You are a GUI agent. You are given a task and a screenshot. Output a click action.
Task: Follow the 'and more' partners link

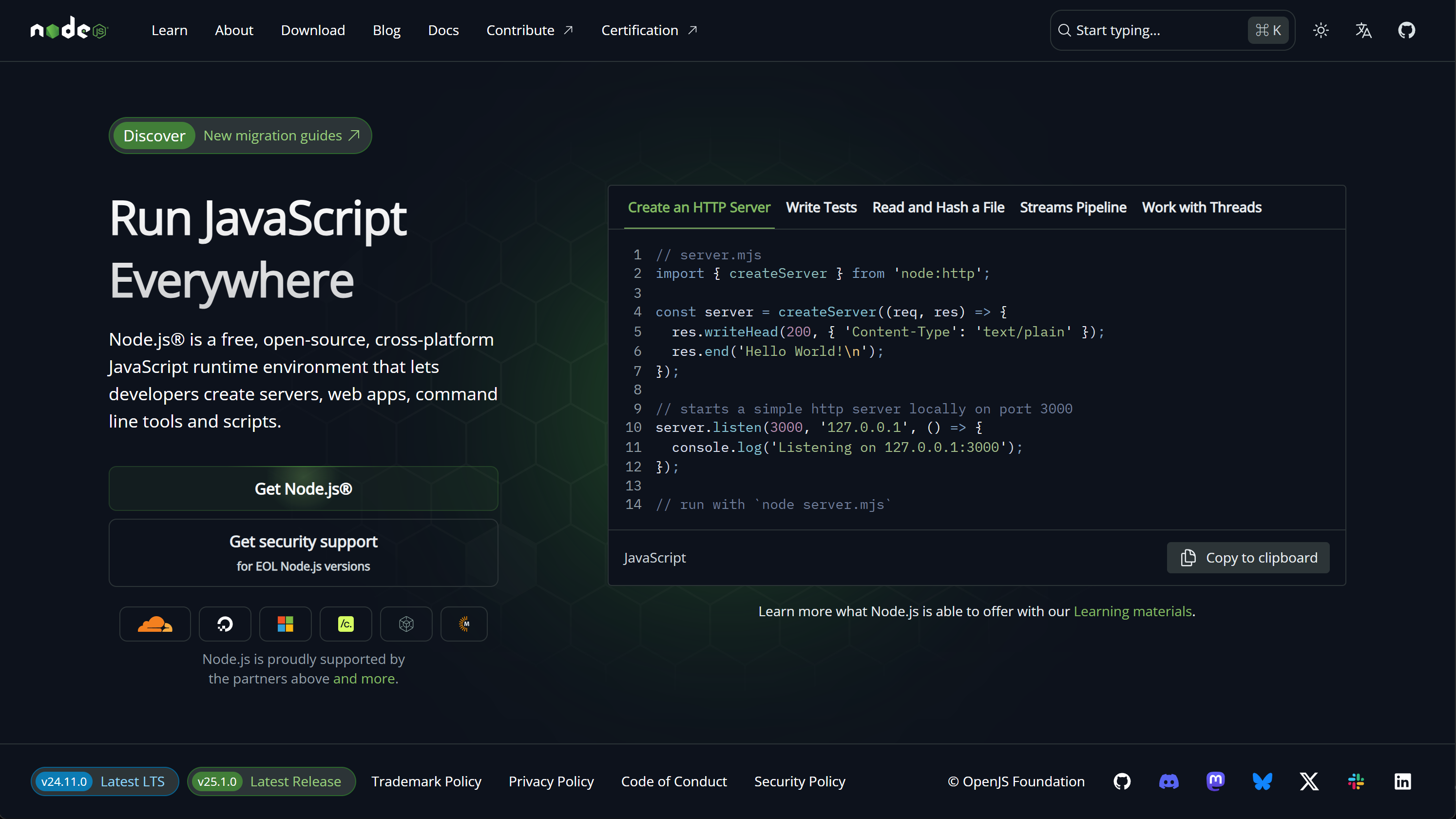[x=364, y=678]
